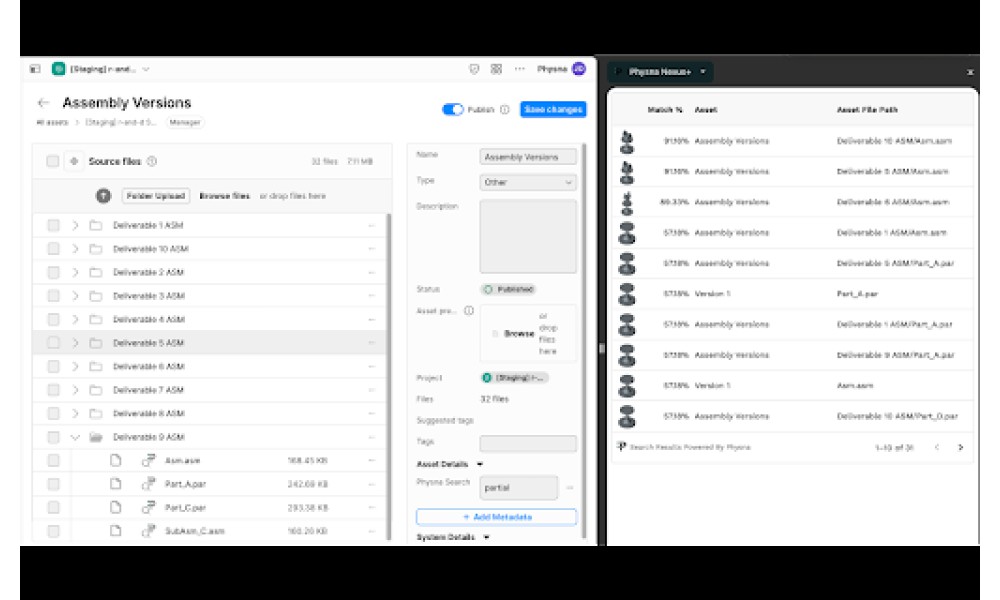Click the CAD link icon beside SubAsm_C.asm
Screen dimensions: 1000x600
(149, 530)
